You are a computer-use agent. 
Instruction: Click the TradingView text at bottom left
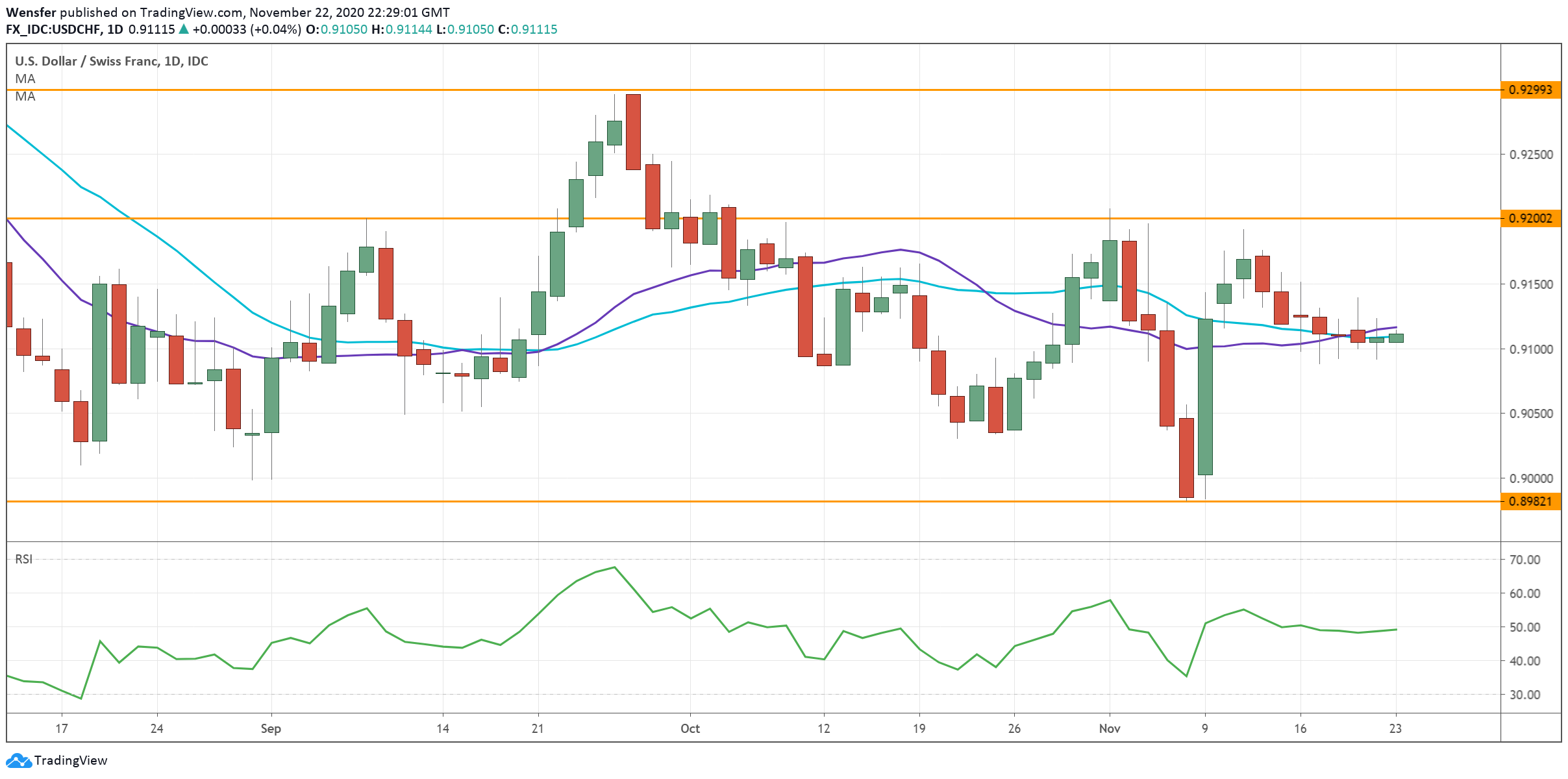[x=70, y=760]
